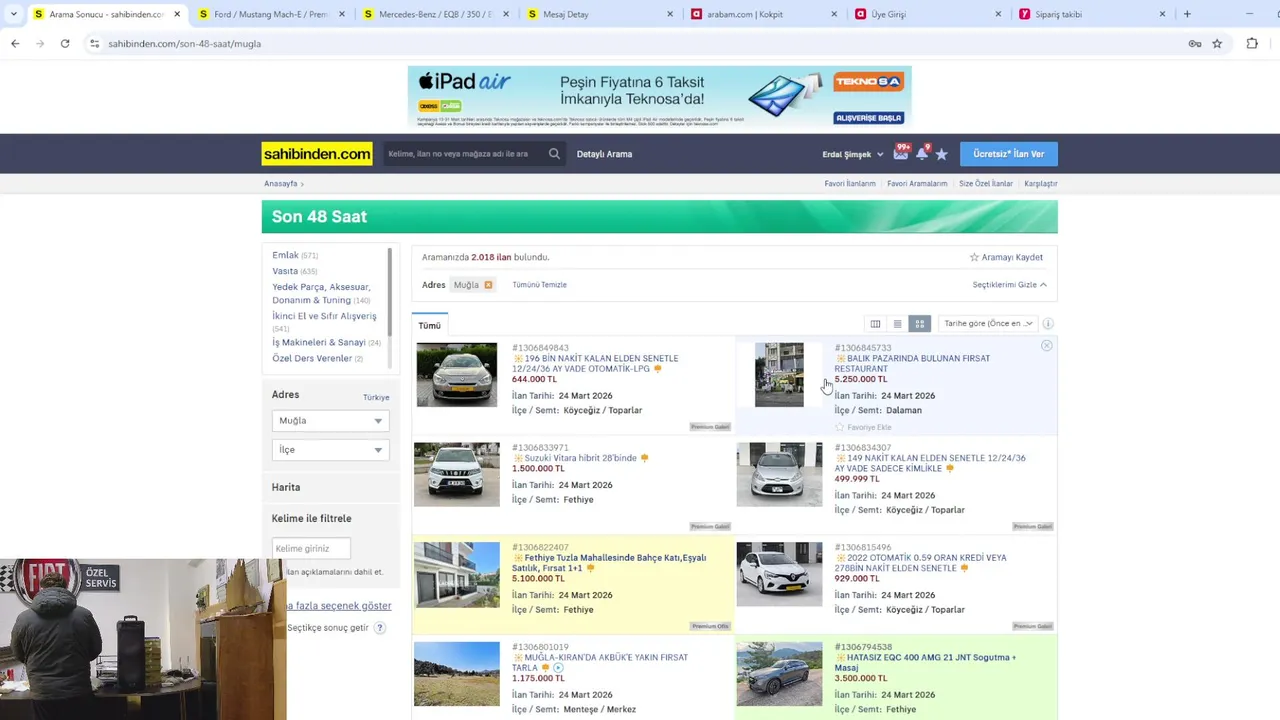Open a new browser tab
The width and height of the screenshot is (1280, 720).
1187,14
